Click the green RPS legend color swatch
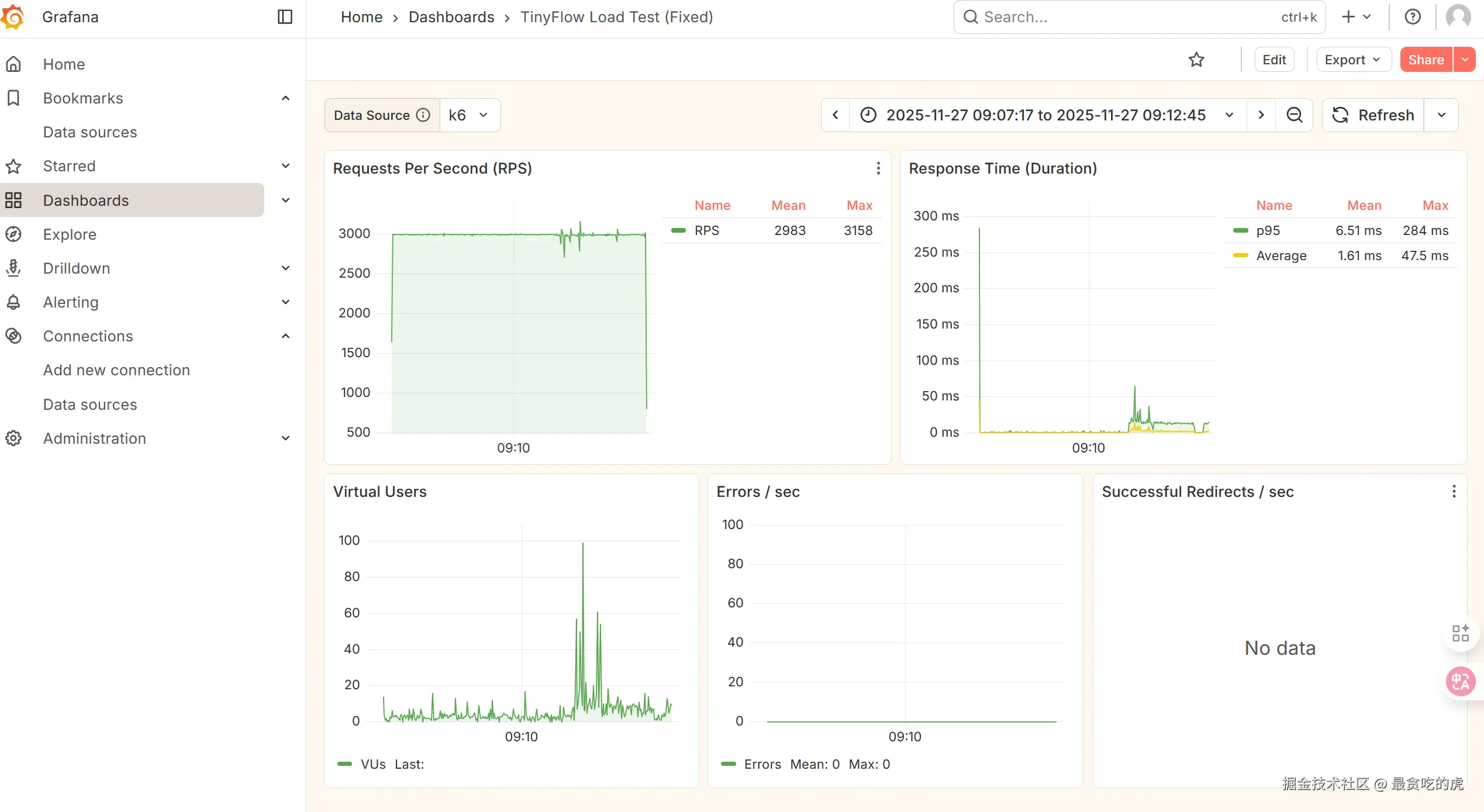The height and width of the screenshot is (812, 1484). click(x=679, y=230)
